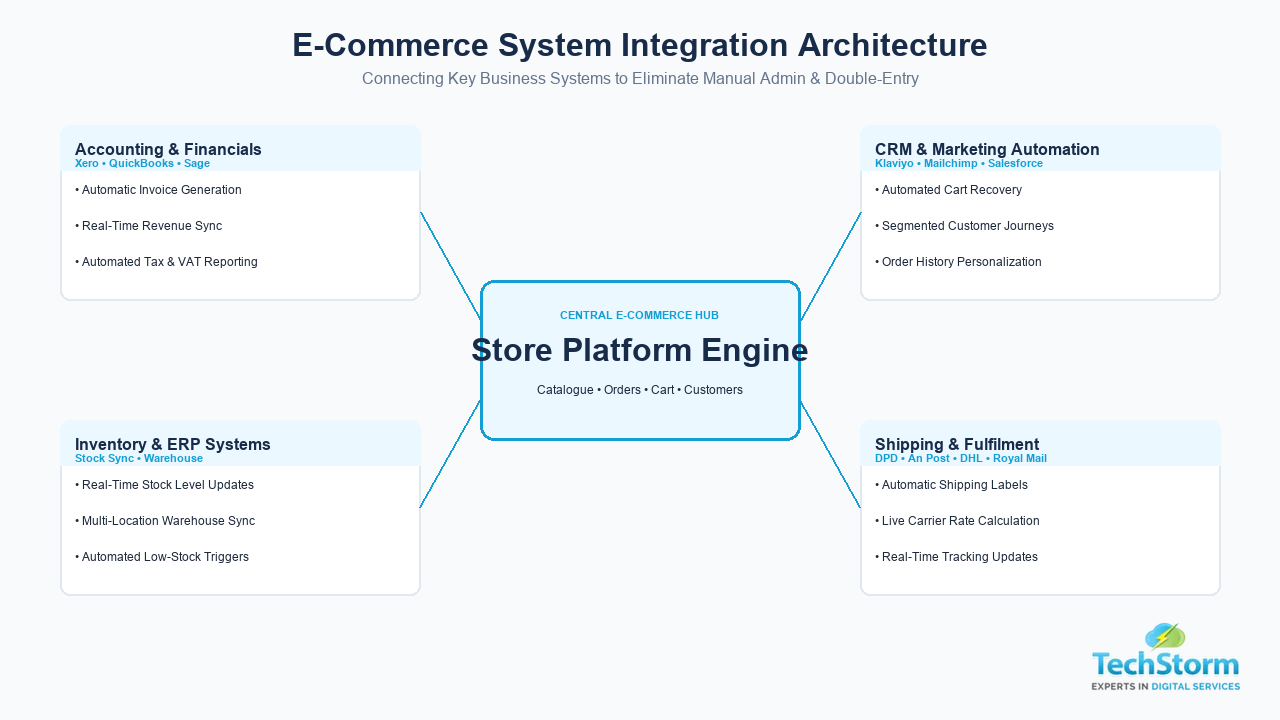The width and height of the screenshot is (1280, 720).
Task: Click the TechStorm logo
Action: click(x=1166, y=657)
